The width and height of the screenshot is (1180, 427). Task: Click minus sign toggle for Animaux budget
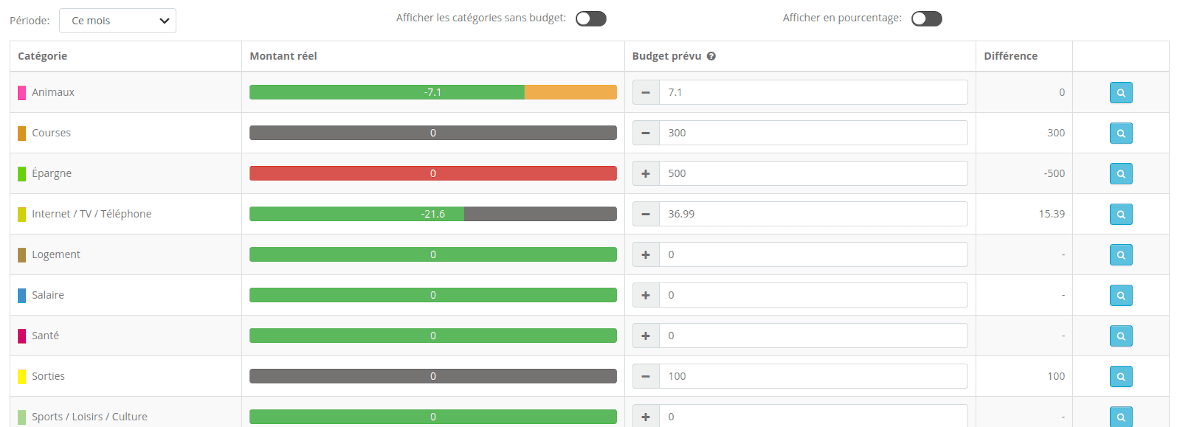click(646, 93)
